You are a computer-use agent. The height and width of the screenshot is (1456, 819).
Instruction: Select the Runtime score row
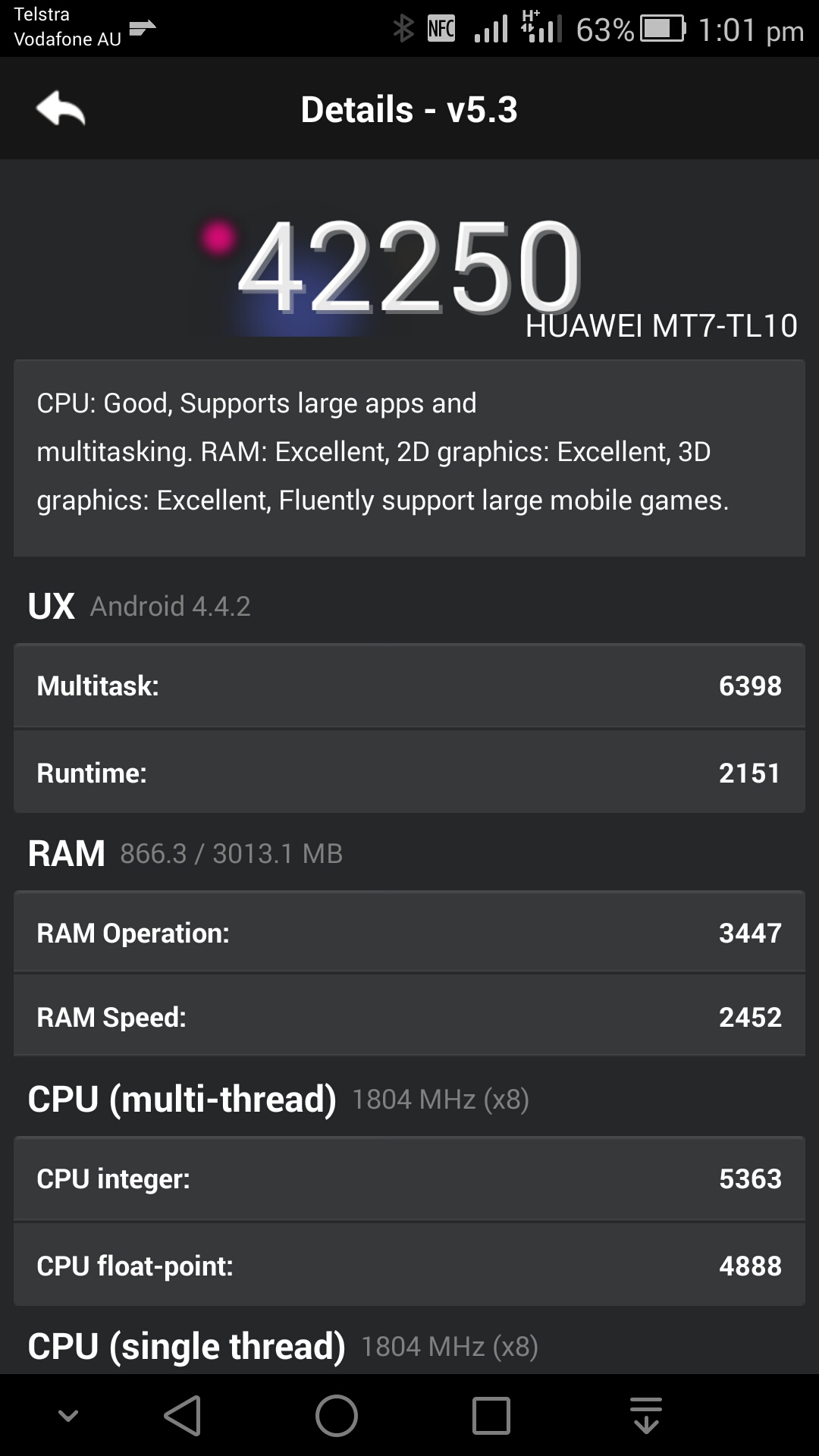(409, 773)
